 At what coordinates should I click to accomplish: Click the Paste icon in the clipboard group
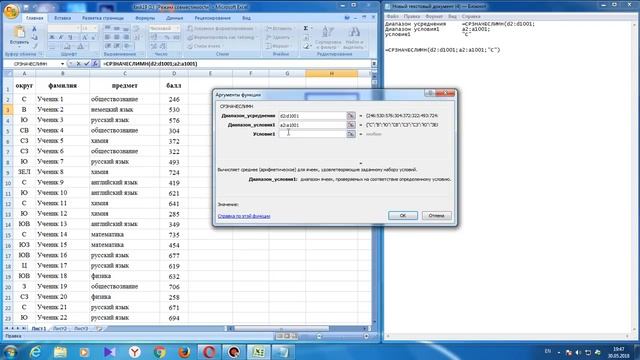19,32
